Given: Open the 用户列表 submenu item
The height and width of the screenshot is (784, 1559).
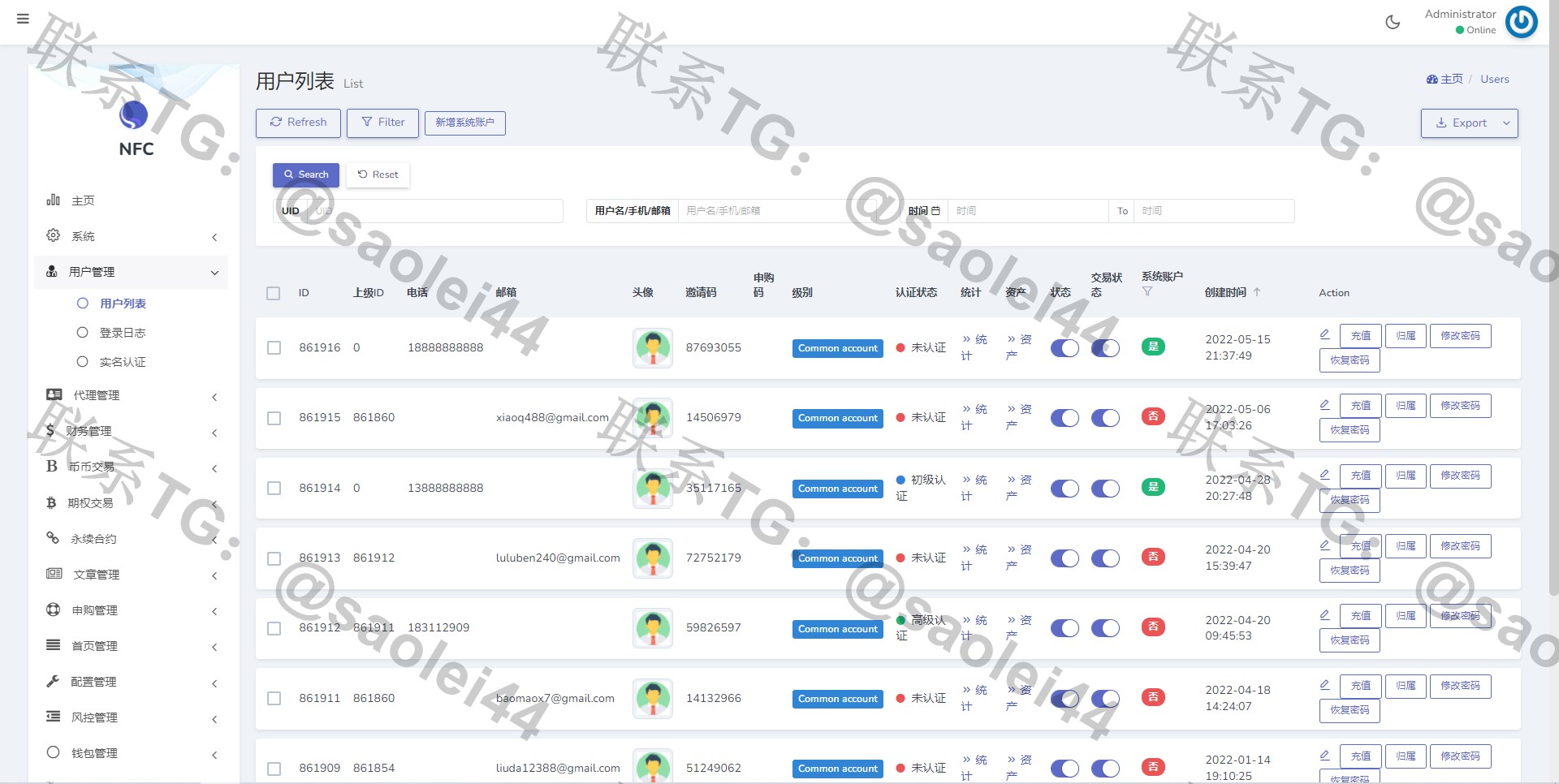Looking at the screenshot, I should [123, 304].
